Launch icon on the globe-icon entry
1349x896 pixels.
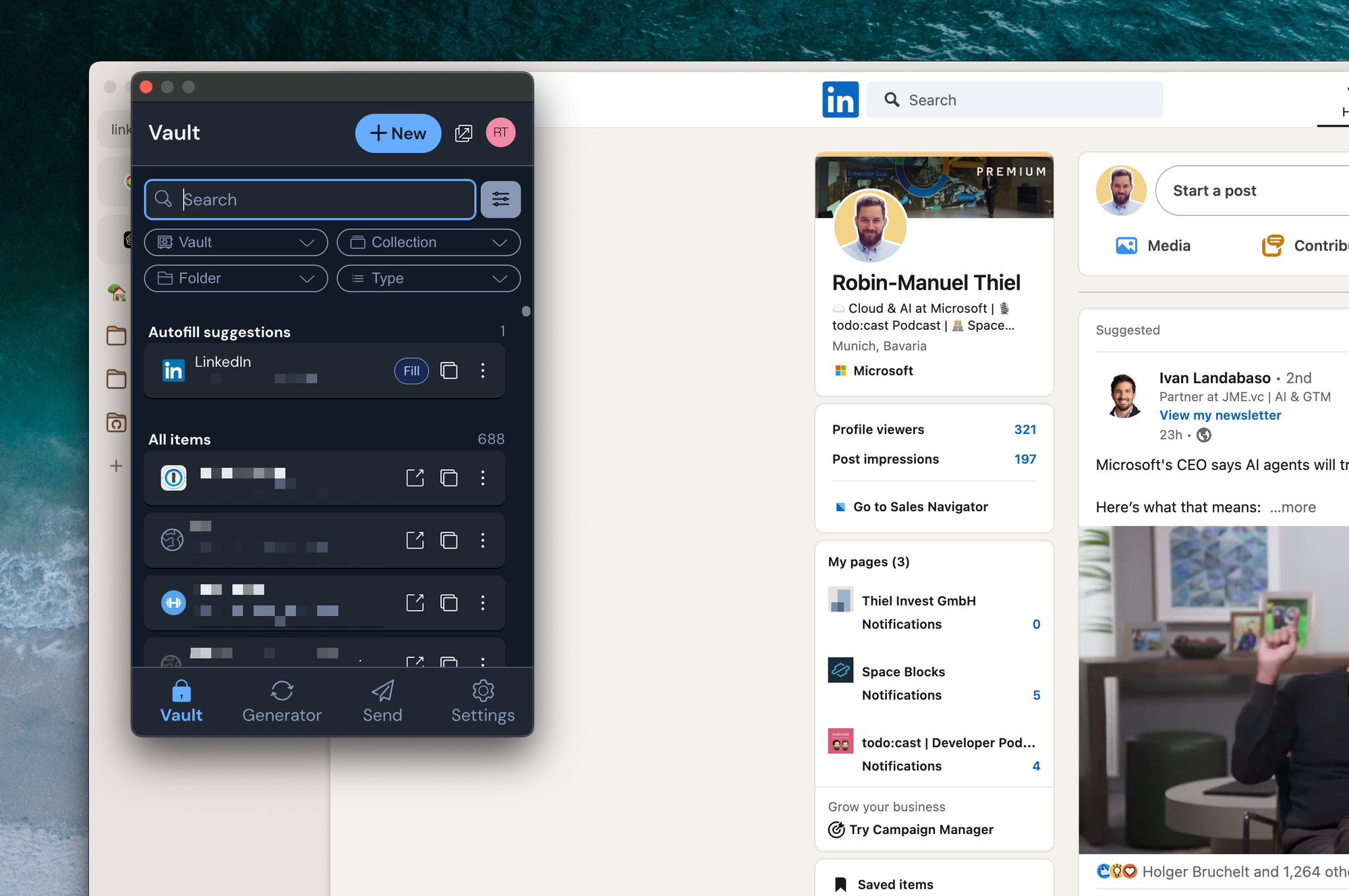coord(415,540)
